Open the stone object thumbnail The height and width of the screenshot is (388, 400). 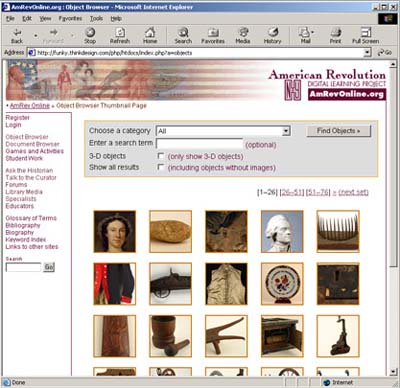[x=170, y=231]
